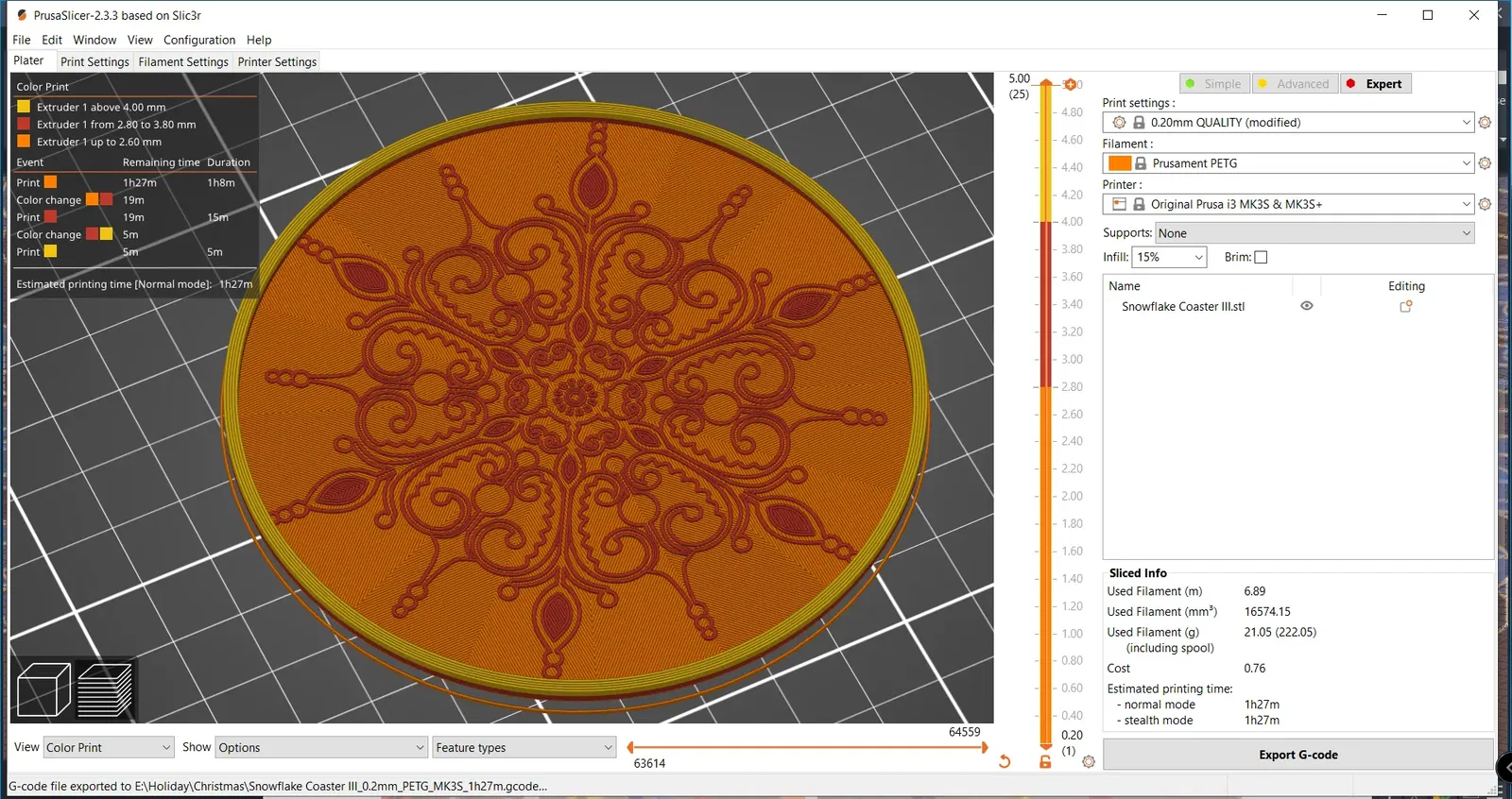Click Estimated printing time 1h27m legend text
Viewport: 1512px width, 799px height.
tap(134, 283)
